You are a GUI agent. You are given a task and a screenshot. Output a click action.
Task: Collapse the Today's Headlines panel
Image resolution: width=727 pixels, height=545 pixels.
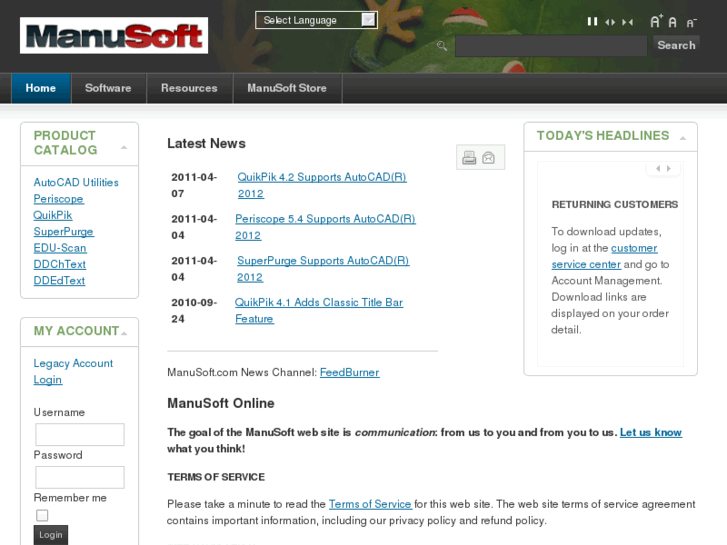pos(682,138)
